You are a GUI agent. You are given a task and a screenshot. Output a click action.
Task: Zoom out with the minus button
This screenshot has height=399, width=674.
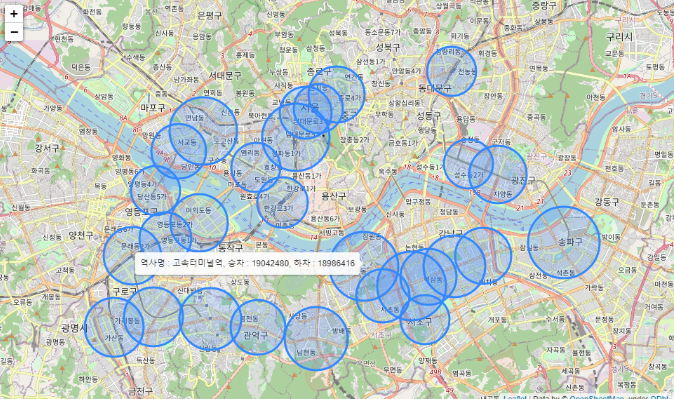pyautogui.click(x=14, y=32)
